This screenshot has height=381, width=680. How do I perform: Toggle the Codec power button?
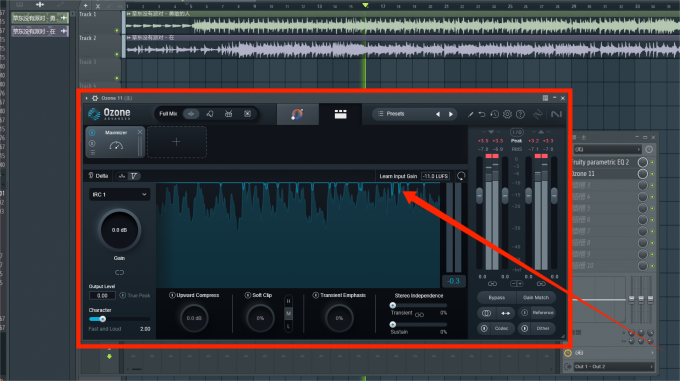pyautogui.click(x=484, y=329)
